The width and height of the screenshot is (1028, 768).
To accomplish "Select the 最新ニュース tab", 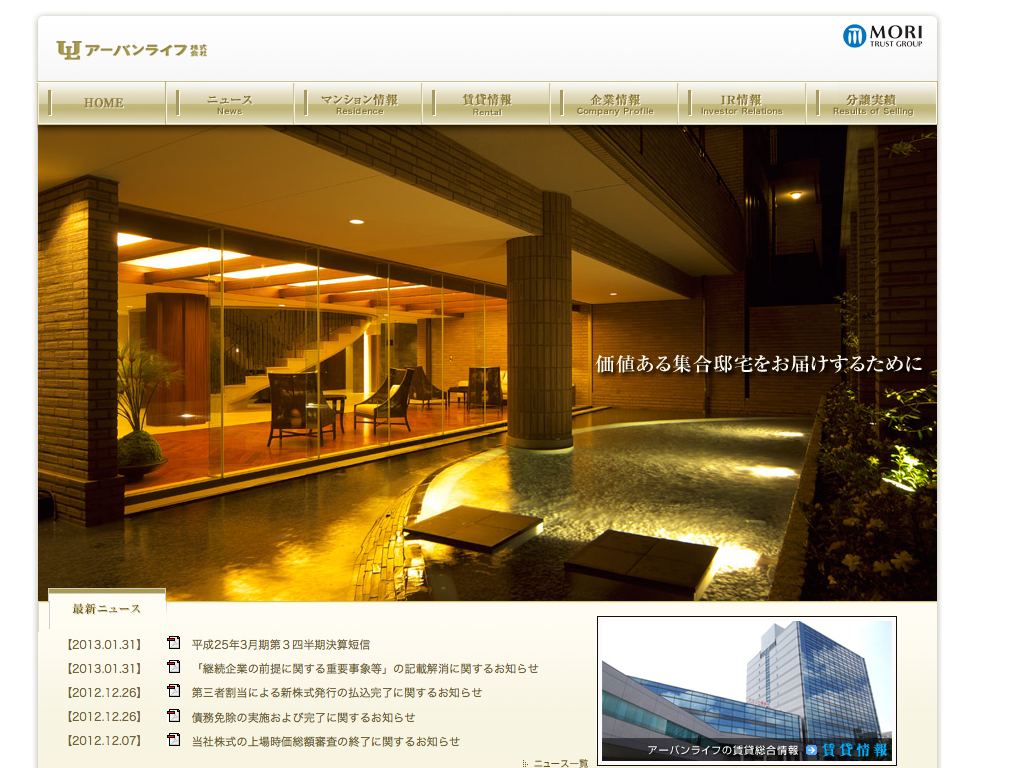I will point(107,608).
